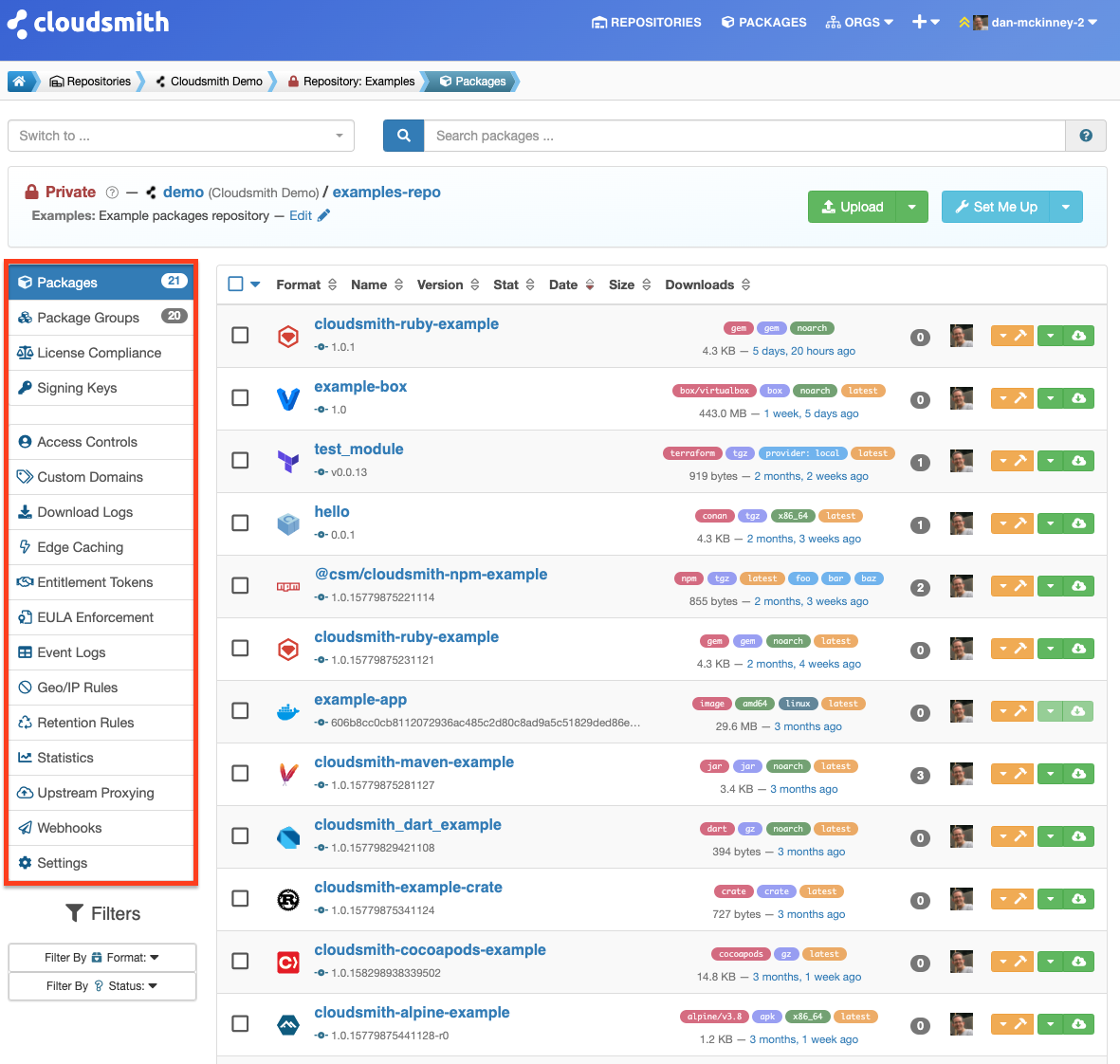Viewport: 1120px width, 1064px height.
Task: Open the ORGS dropdown menu
Action: pyautogui.click(x=859, y=23)
